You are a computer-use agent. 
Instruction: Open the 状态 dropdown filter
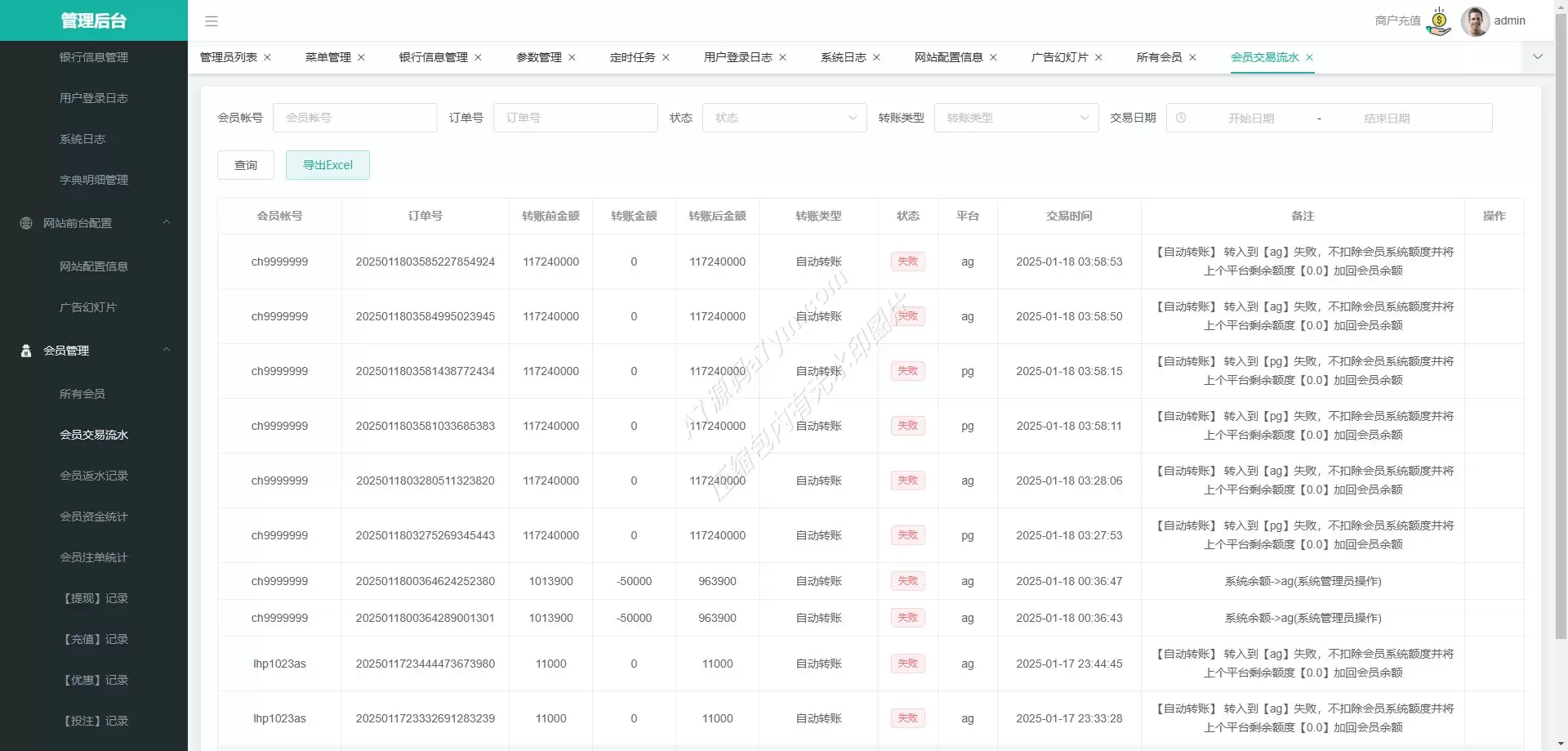tap(784, 118)
